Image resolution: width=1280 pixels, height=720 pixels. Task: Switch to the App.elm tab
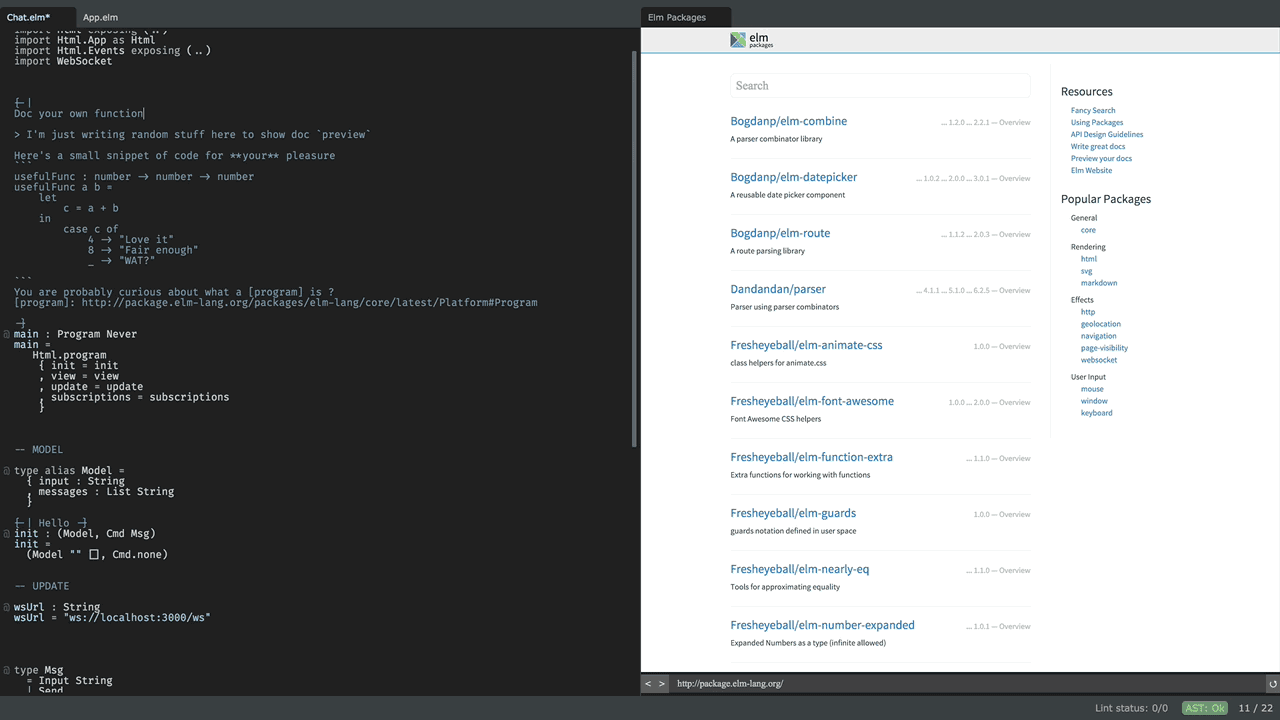click(x=100, y=17)
